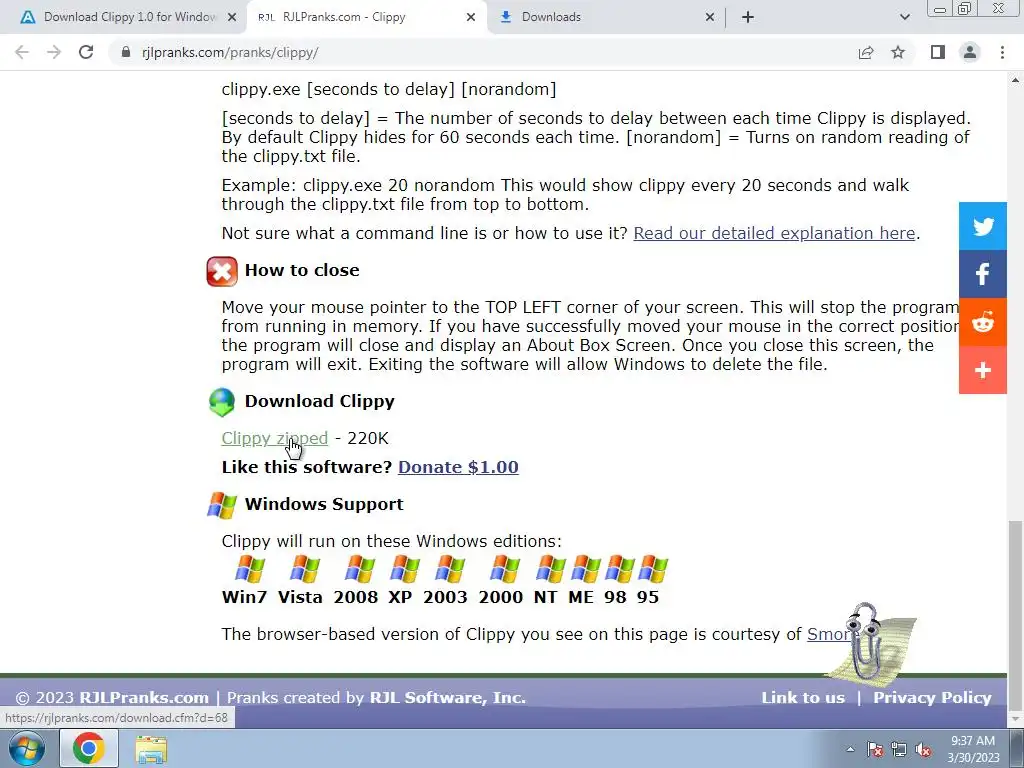
Task: Share page via Reddit sidebar icon
Action: pos(983,322)
